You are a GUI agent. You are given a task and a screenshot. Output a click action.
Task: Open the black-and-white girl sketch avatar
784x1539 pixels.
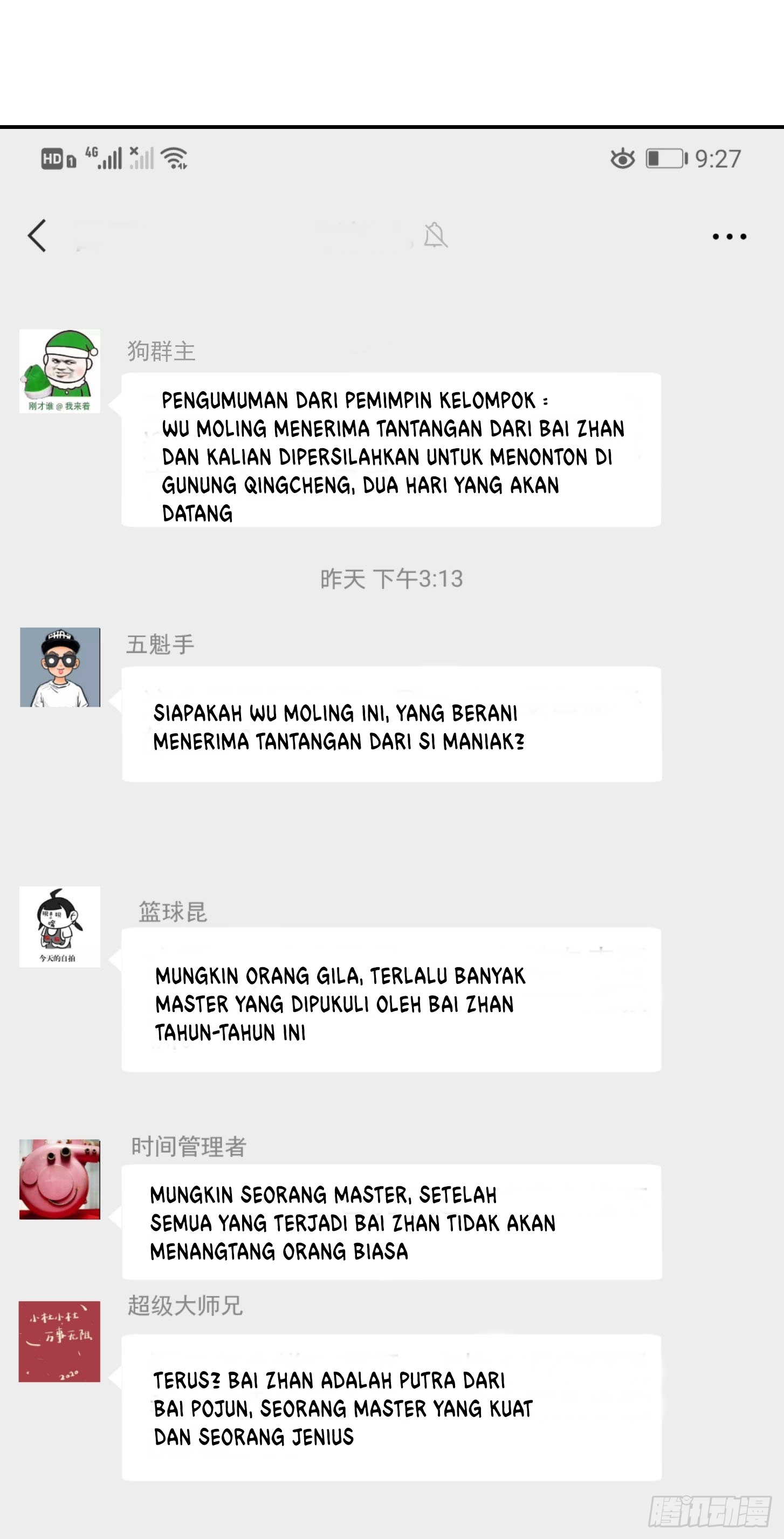click(x=60, y=927)
